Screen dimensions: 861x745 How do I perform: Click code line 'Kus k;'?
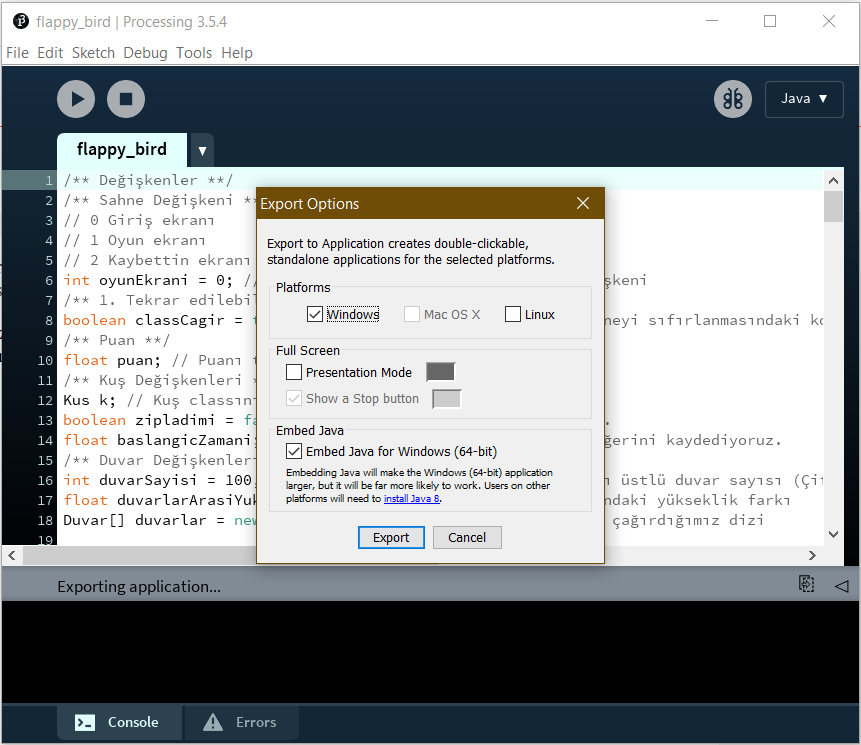coord(90,400)
